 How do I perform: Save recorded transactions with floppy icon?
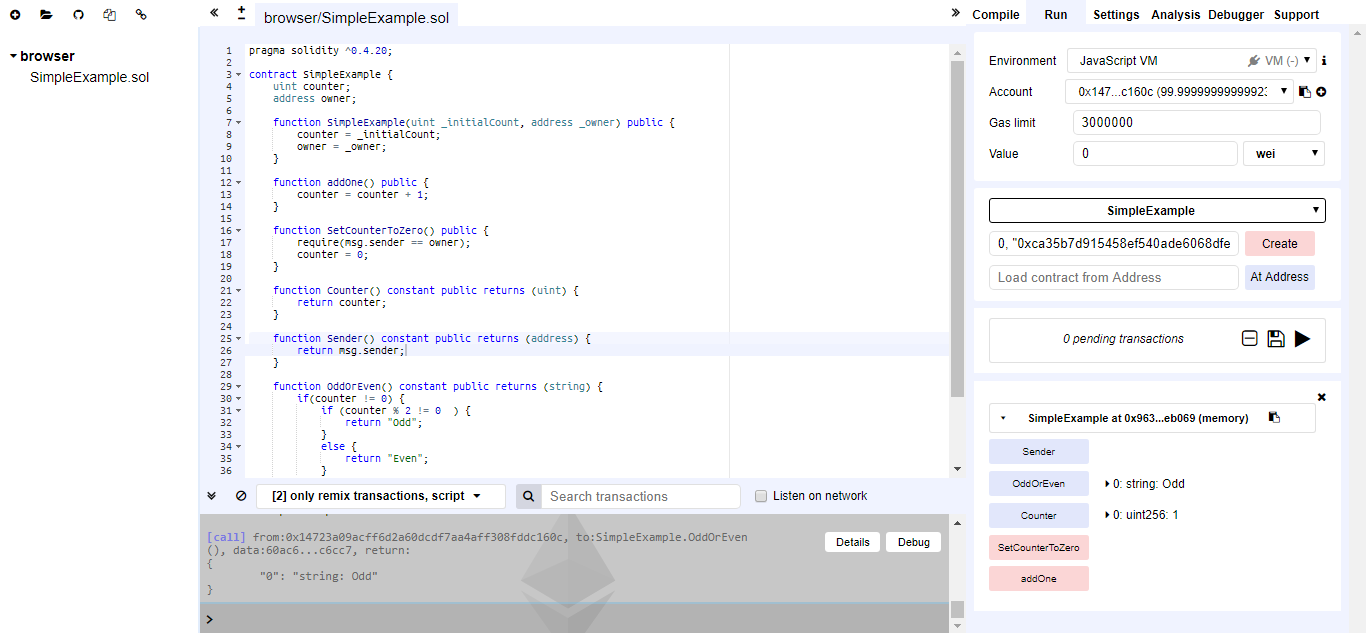tap(1276, 339)
